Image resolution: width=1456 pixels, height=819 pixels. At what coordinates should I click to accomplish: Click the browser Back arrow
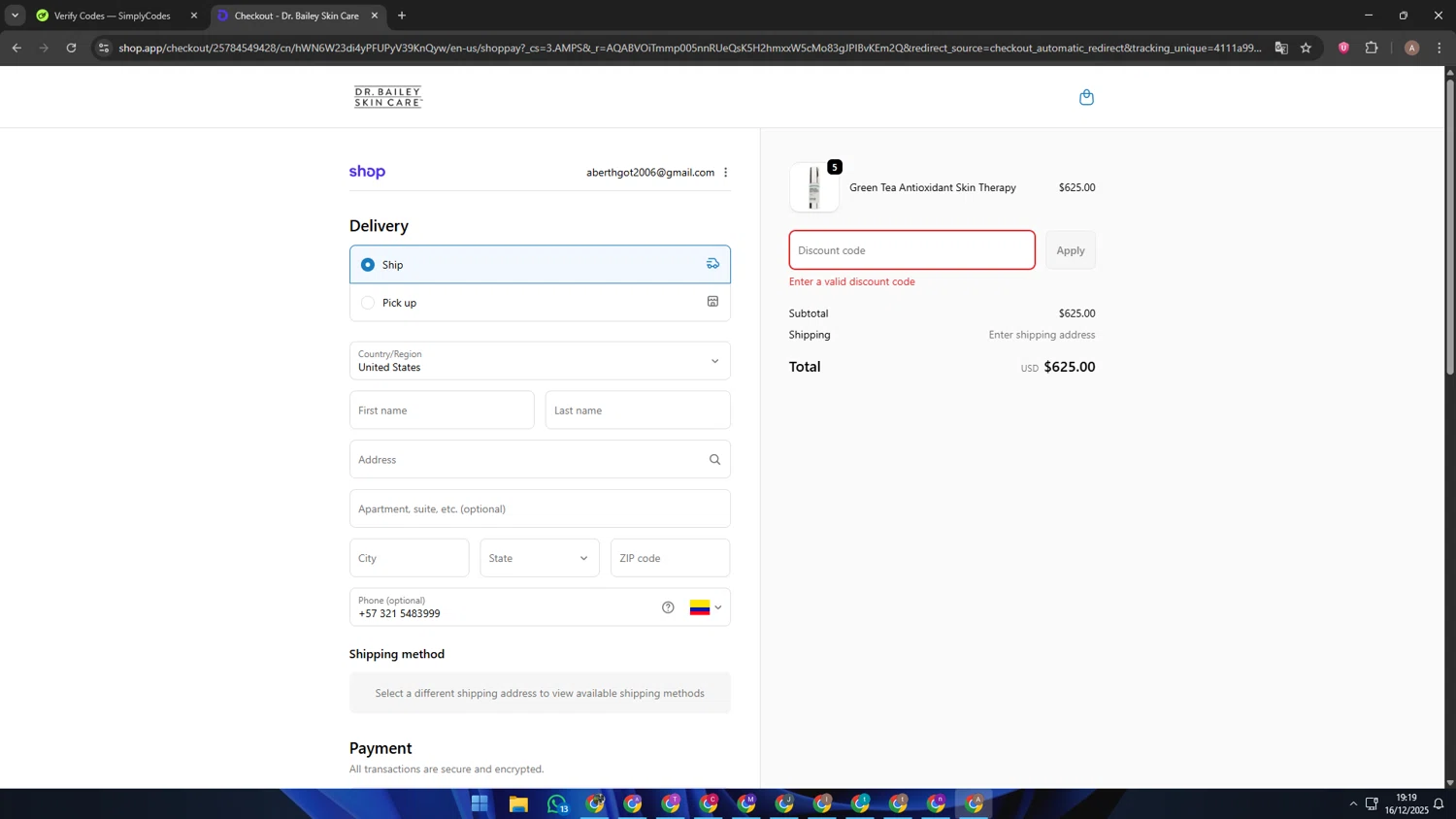(x=17, y=48)
